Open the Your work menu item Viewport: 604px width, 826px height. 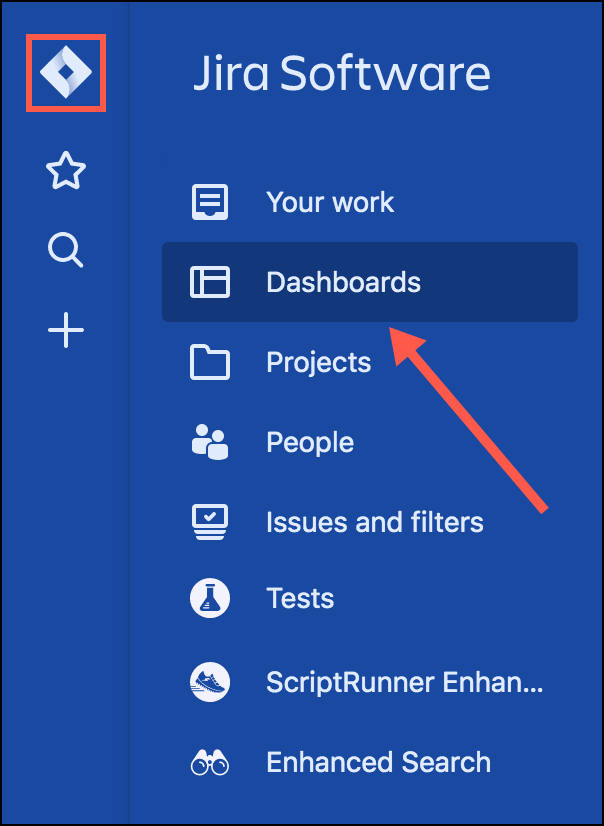330,202
